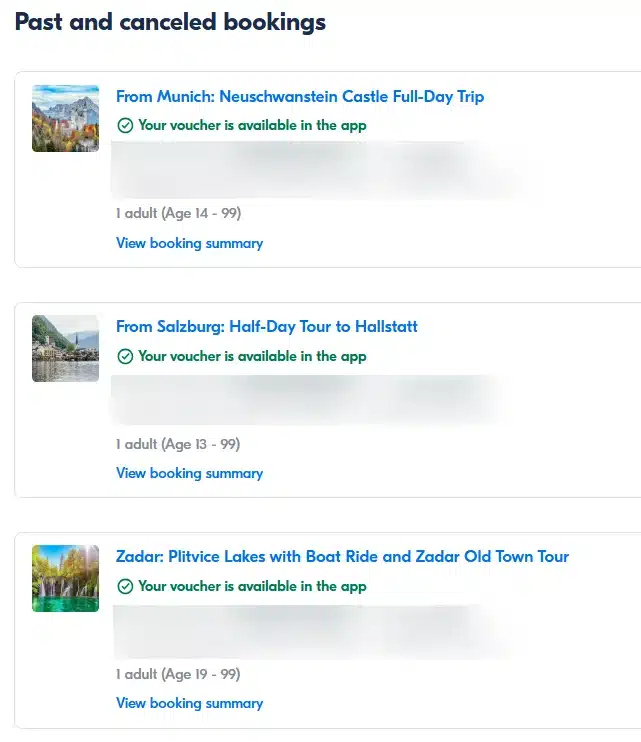This screenshot has height=742, width=641.
Task: Click the voucher checkmark icon for Plitvice Lakes
Action: (x=125, y=586)
